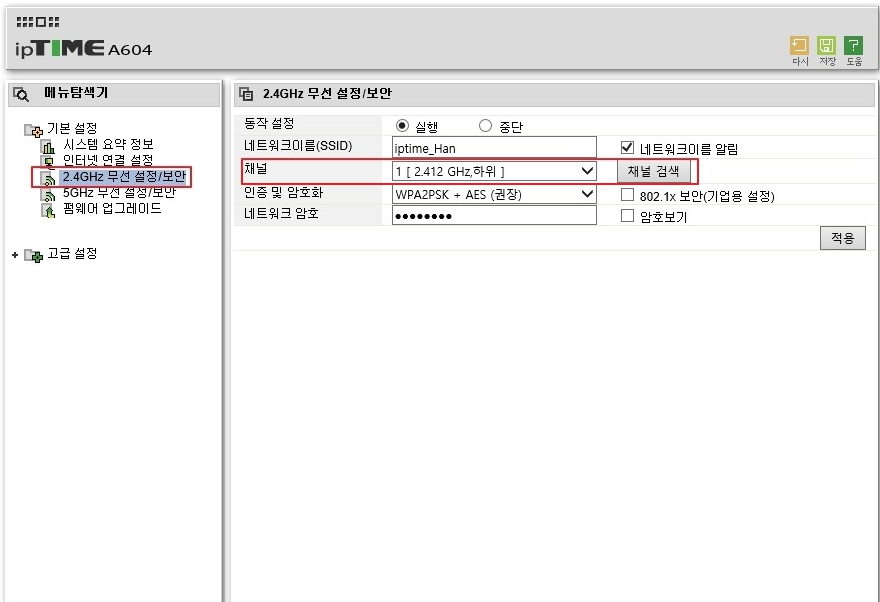Click the 인터넷 연결 설정 monitor icon
Screen dimensions: 880x602
pos(48,163)
